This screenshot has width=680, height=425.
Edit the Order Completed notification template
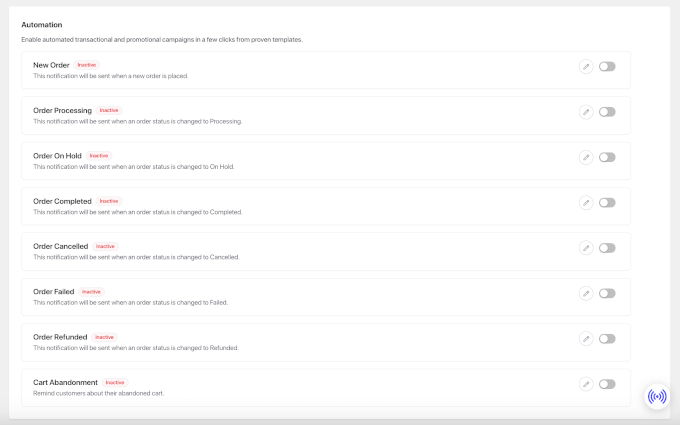[586, 203]
